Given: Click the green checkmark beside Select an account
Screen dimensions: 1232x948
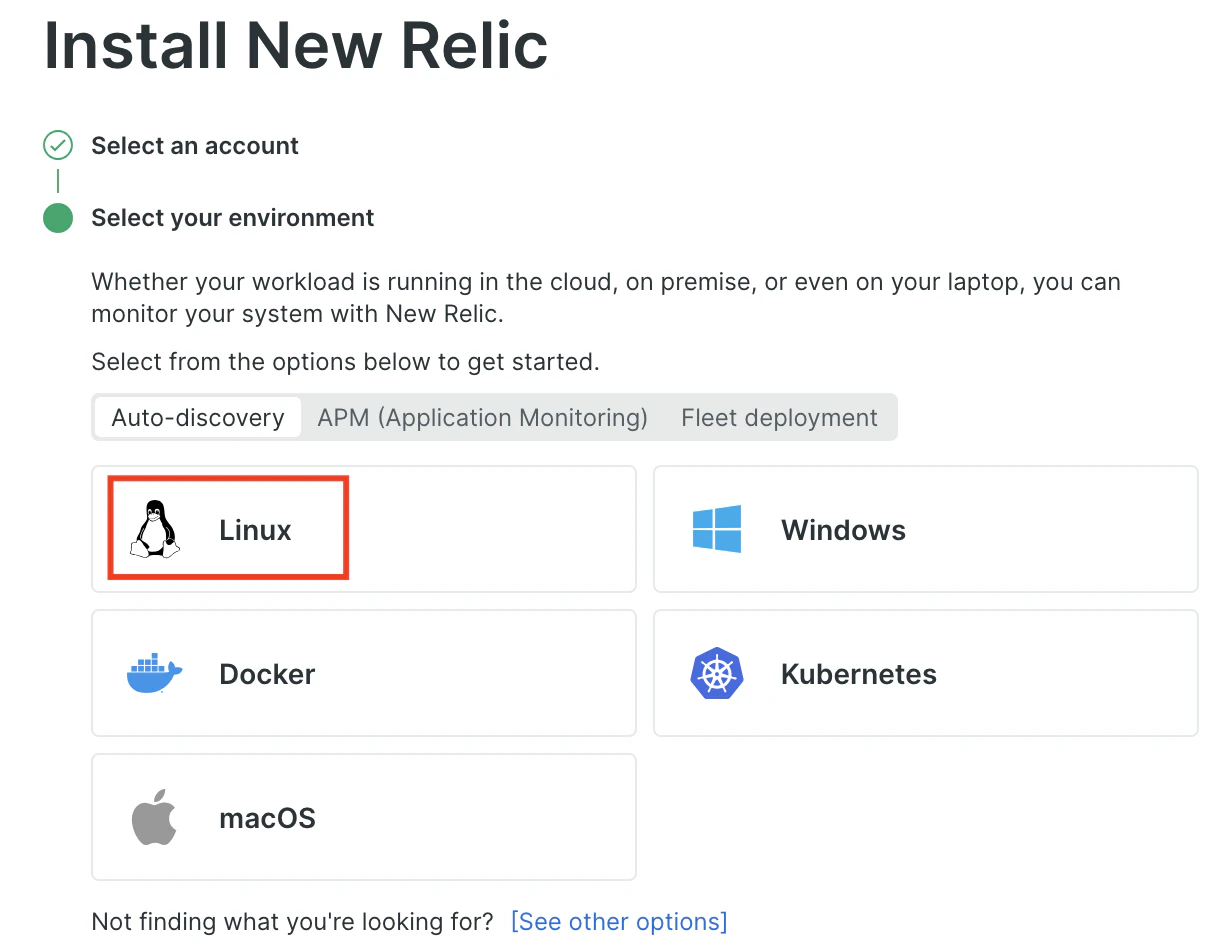Looking at the screenshot, I should pos(58,146).
